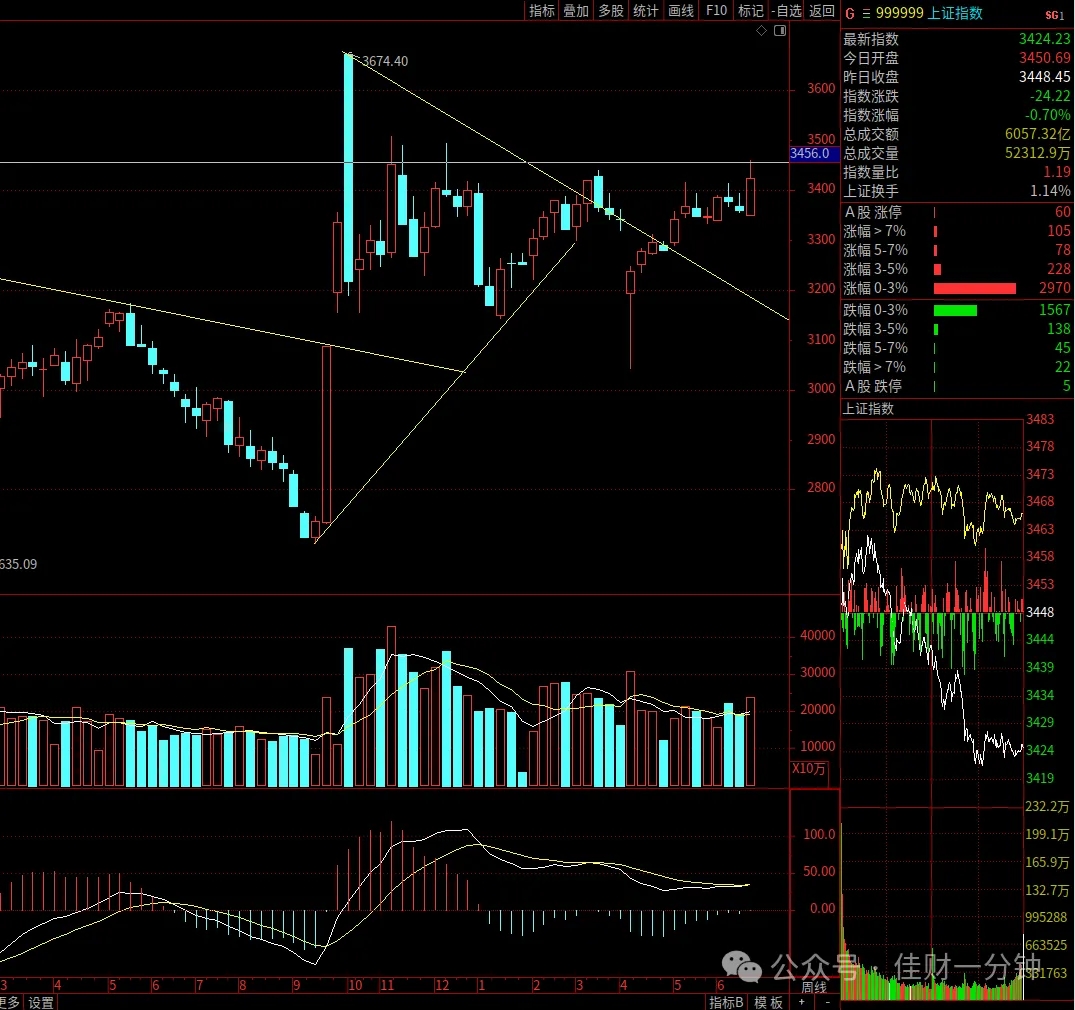
Task: Click the 标记 mark button
Action: click(x=750, y=10)
